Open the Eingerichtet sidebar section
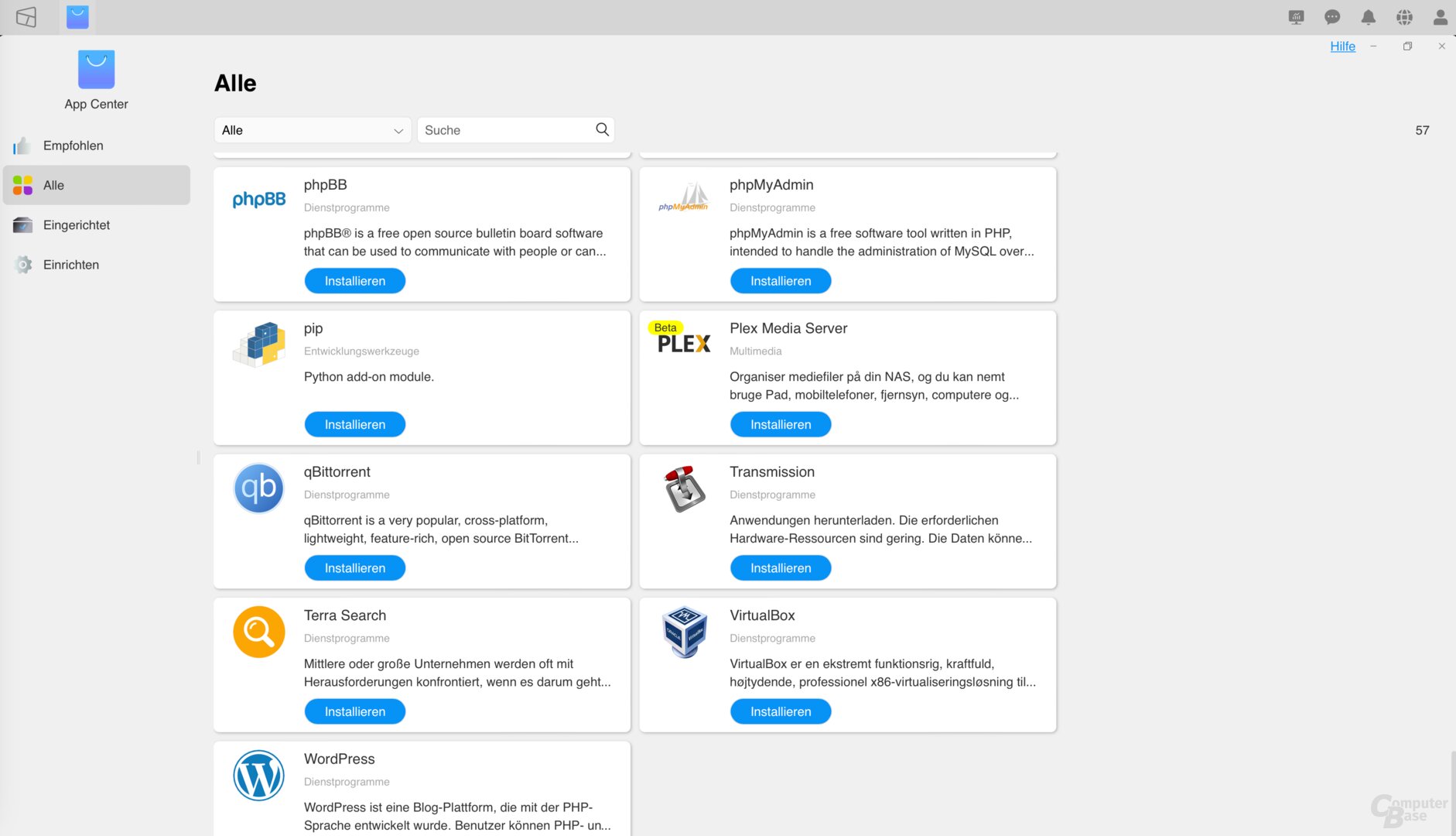The width and height of the screenshot is (1456, 836). pos(76,225)
